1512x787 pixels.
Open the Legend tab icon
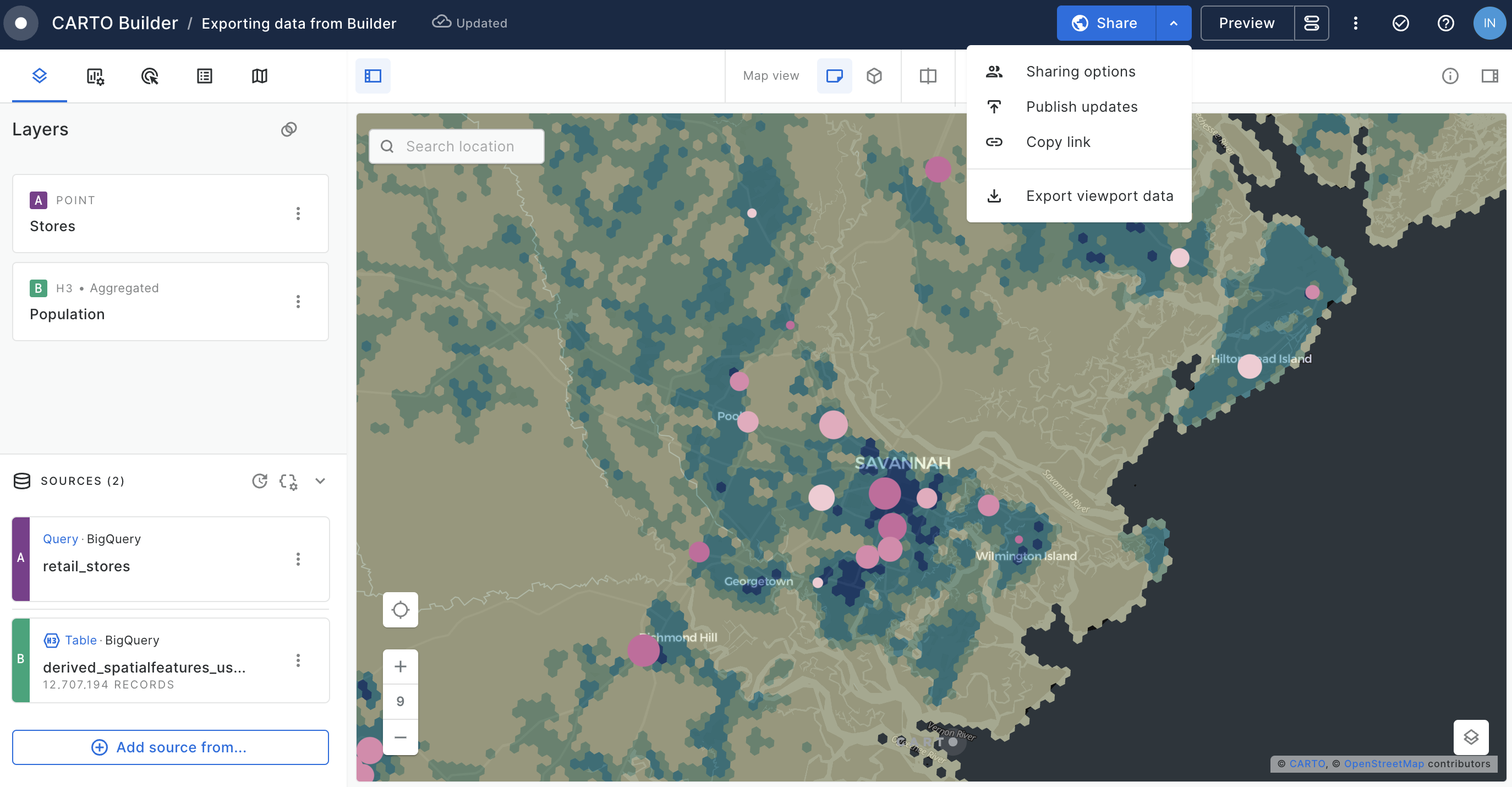(204, 76)
